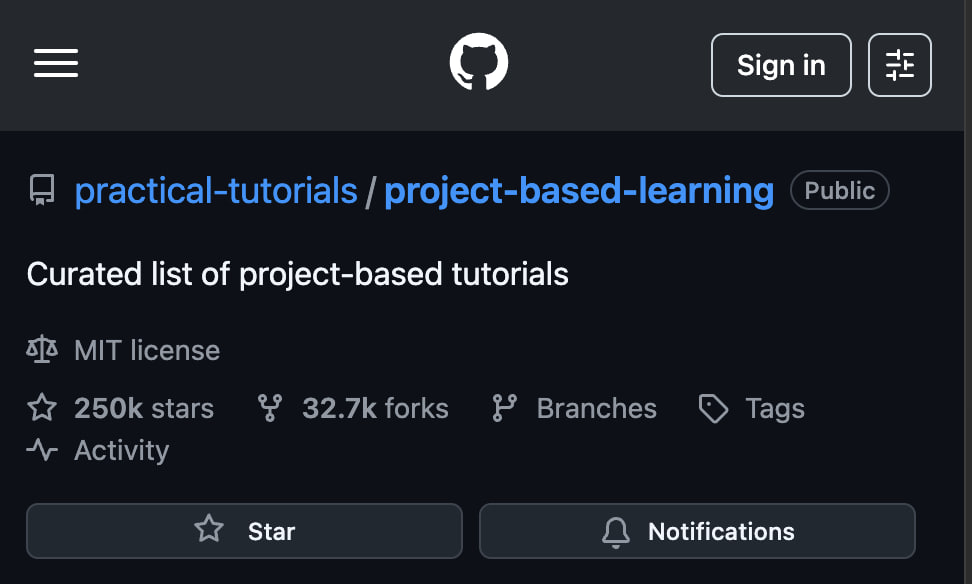View the 32.7k forks list
This screenshot has width=972, height=584.
click(x=375, y=408)
